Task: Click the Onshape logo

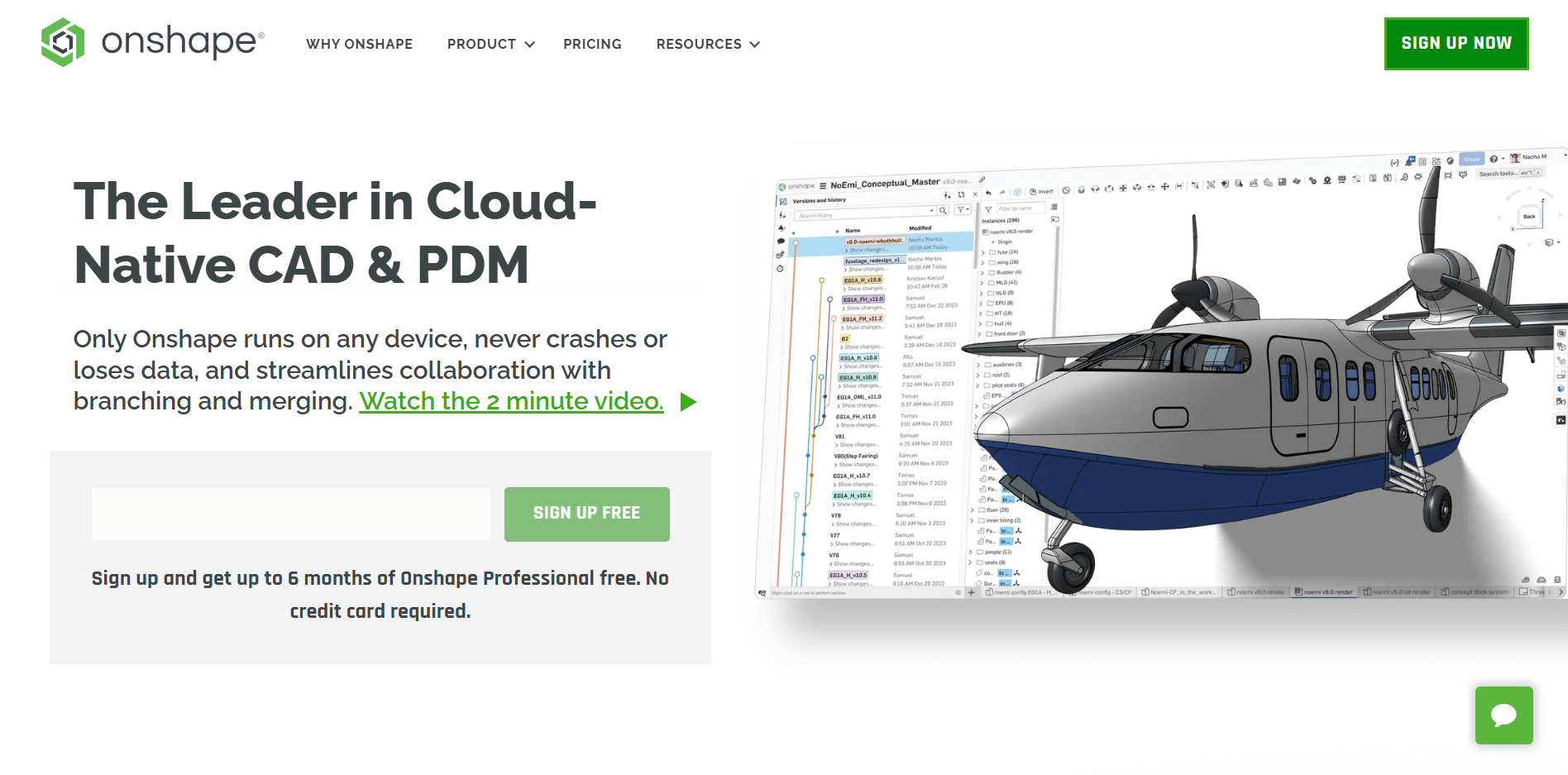Action: point(153,42)
